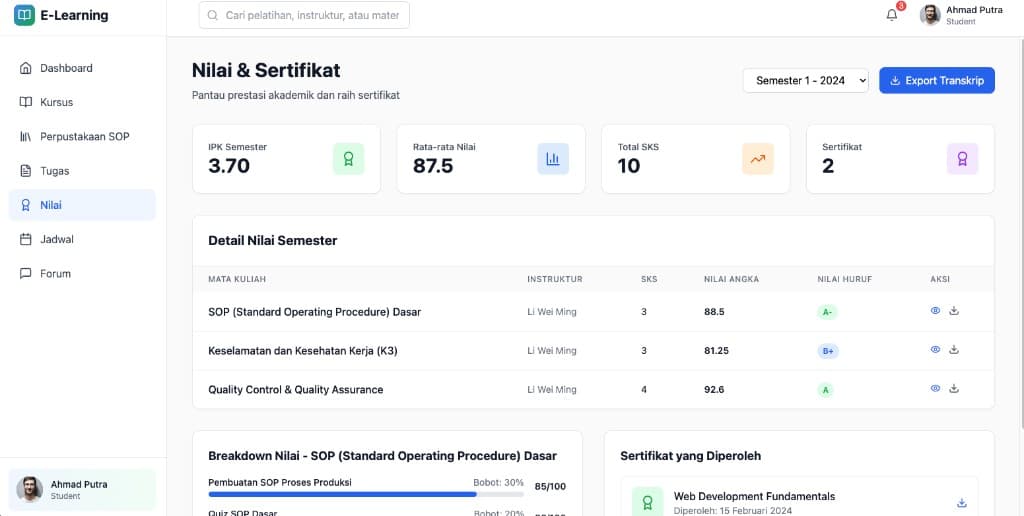Open Perpustakaan SOP from sidebar
Image resolution: width=1024 pixels, height=516 pixels.
click(84, 136)
